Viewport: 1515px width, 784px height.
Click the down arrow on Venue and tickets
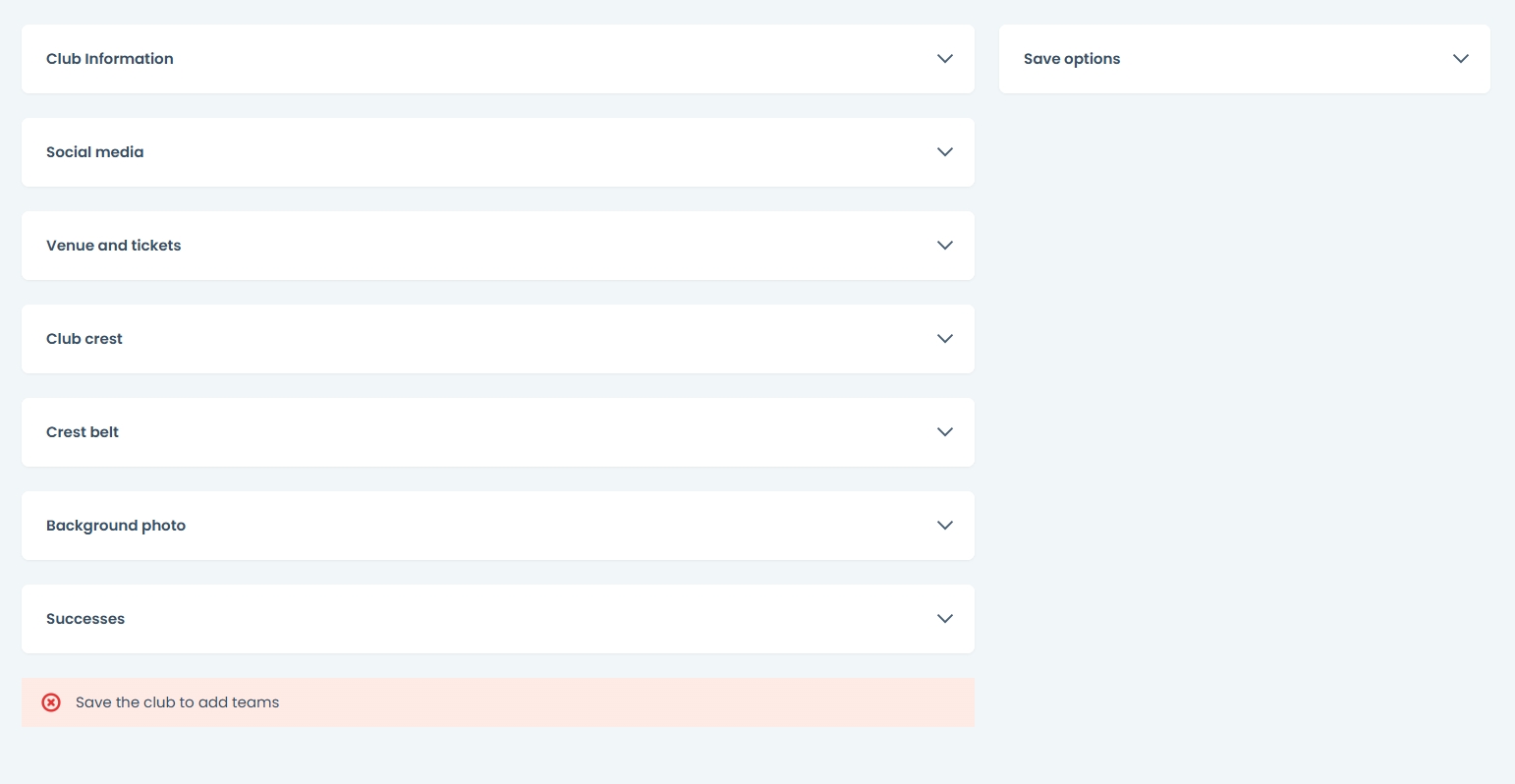944,246
